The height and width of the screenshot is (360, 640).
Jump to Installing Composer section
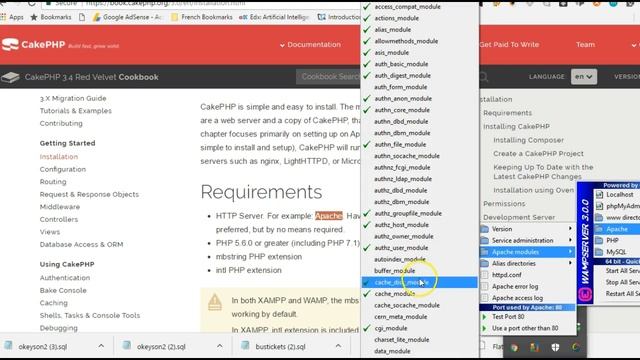tap(529, 140)
